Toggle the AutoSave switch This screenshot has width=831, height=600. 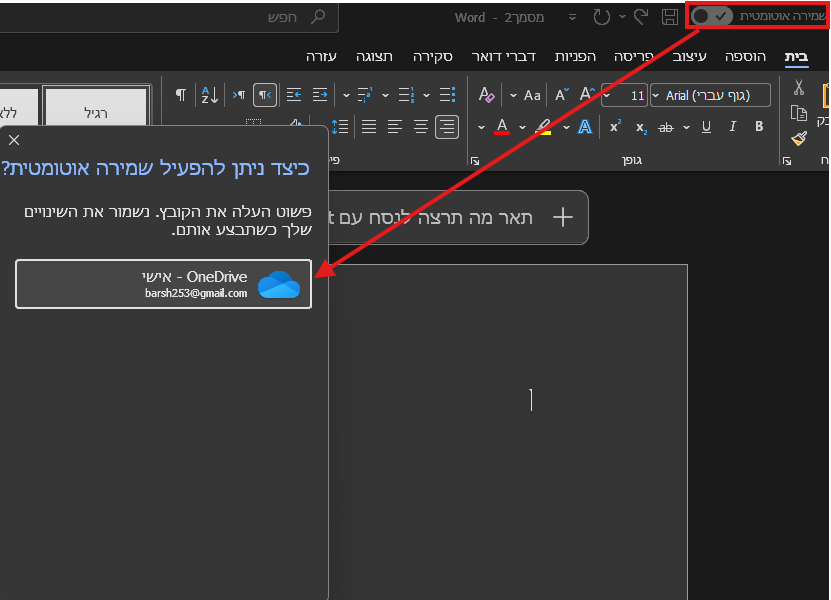coord(712,16)
